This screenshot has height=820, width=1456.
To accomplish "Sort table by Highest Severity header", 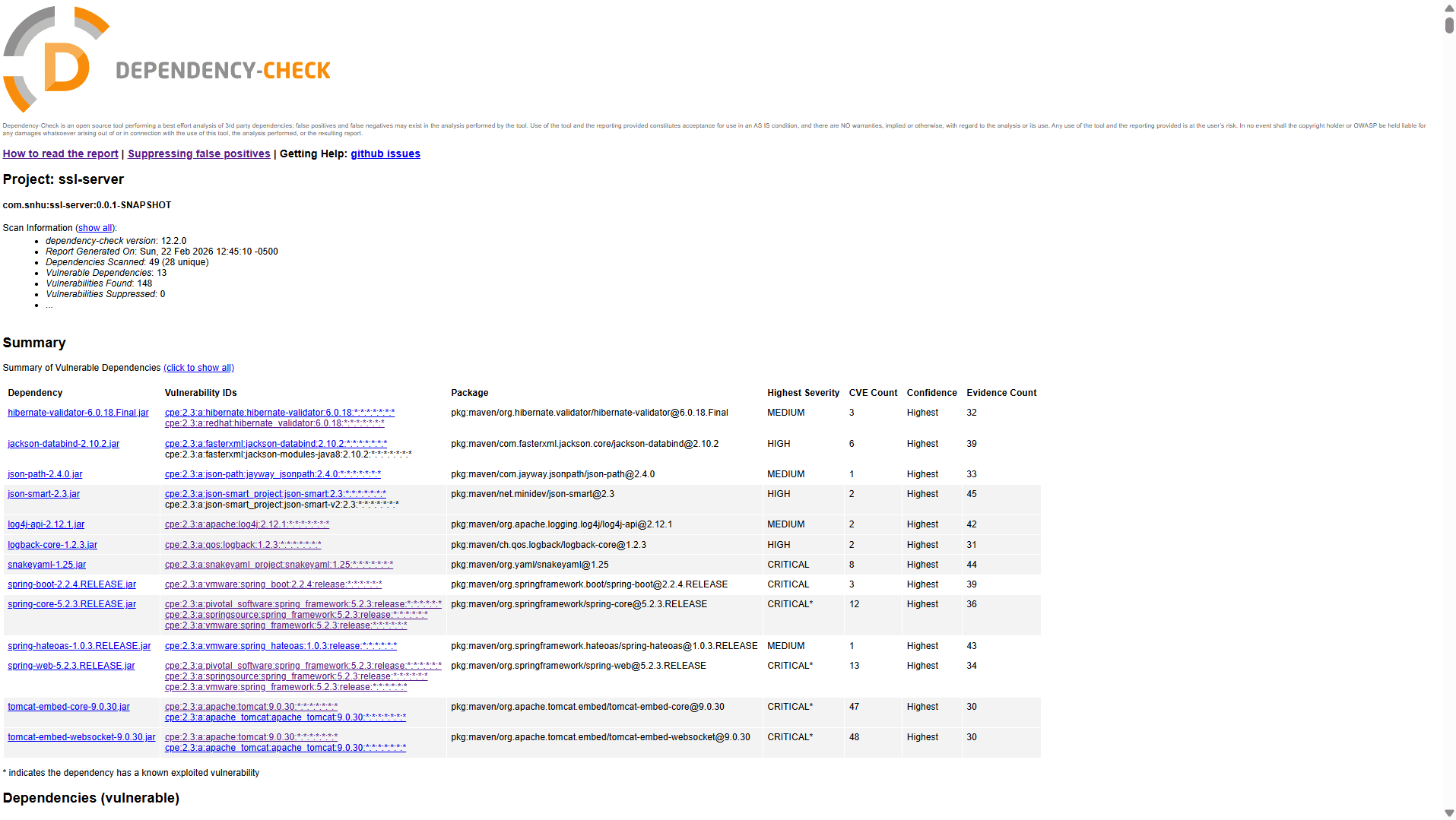I will [x=803, y=393].
